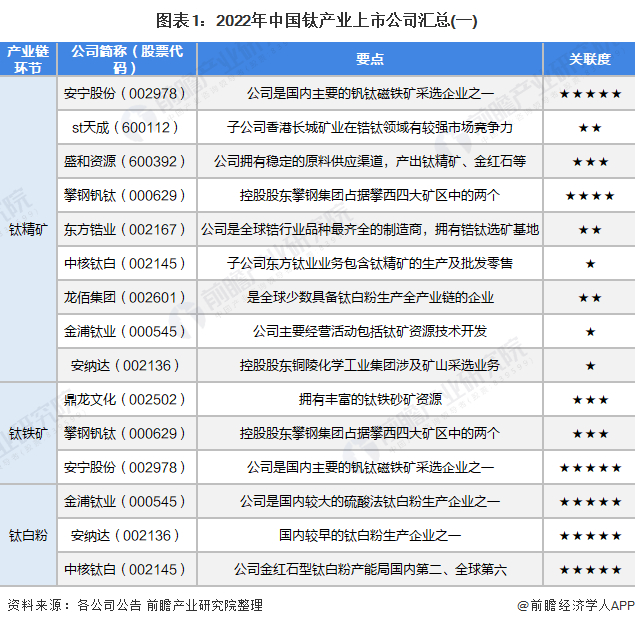Click the four-star rating beside 钛精矿 攀钢钒钛
This screenshot has width=635, height=626.
590,196
